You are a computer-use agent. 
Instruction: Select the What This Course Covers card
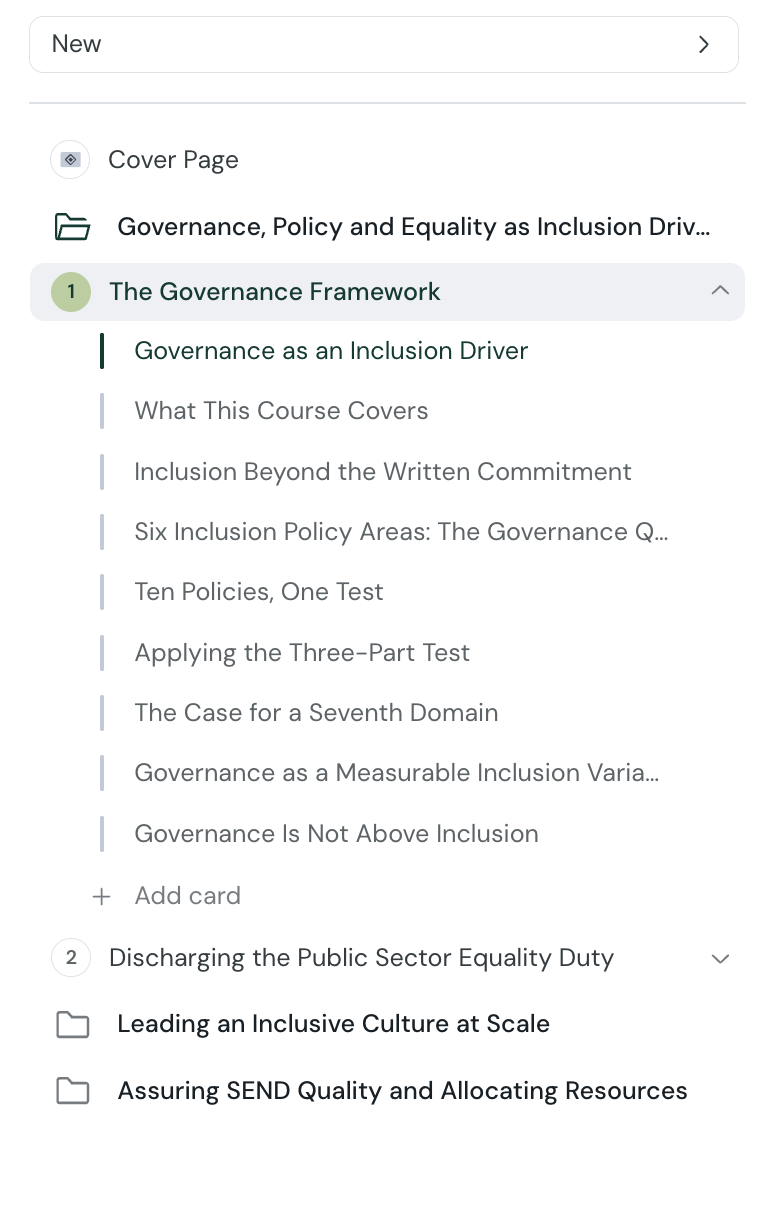click(x=281, y=411)
